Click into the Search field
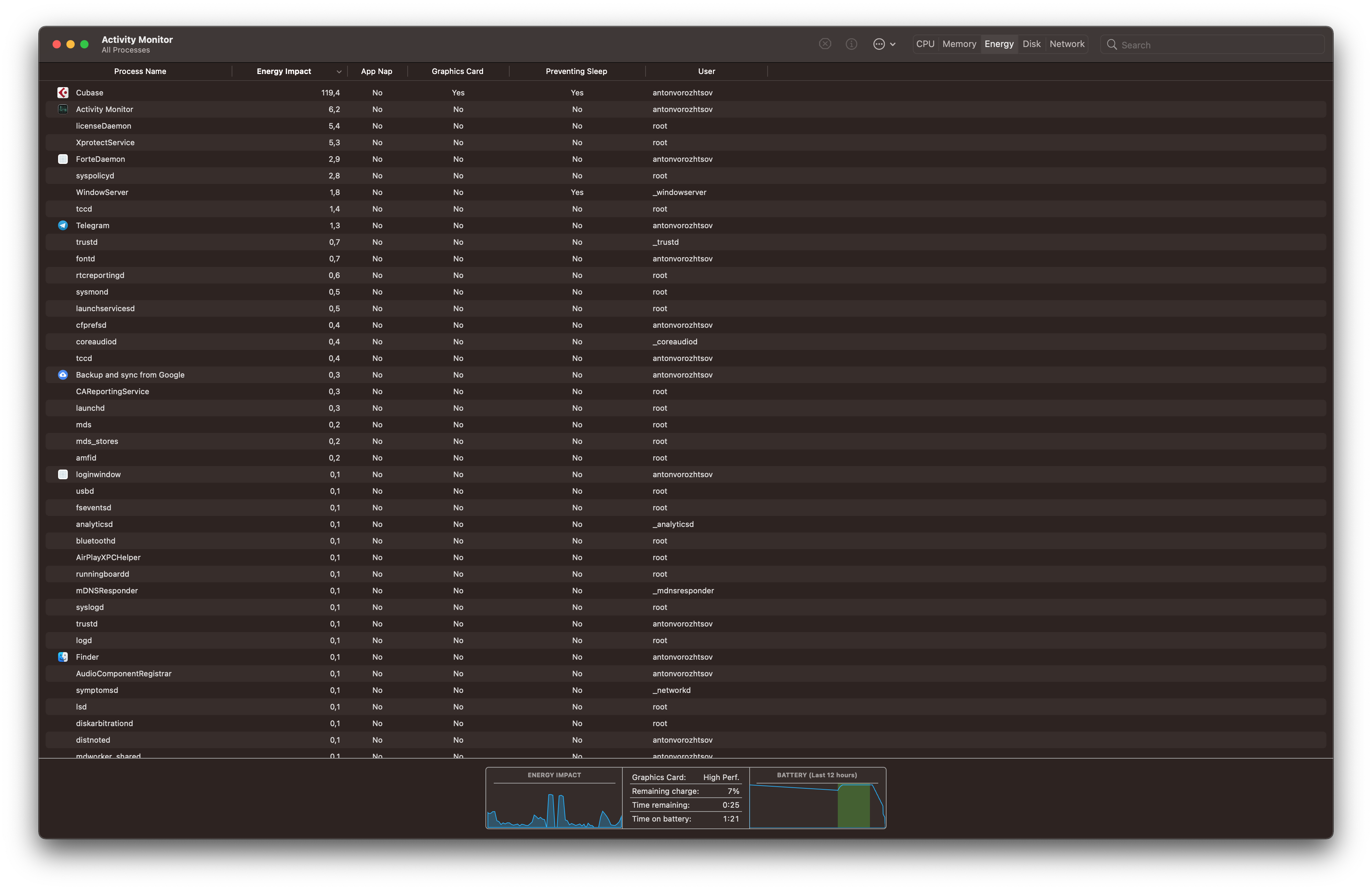The width and height of the screenshot is (1372, 890). [1216, 44]
